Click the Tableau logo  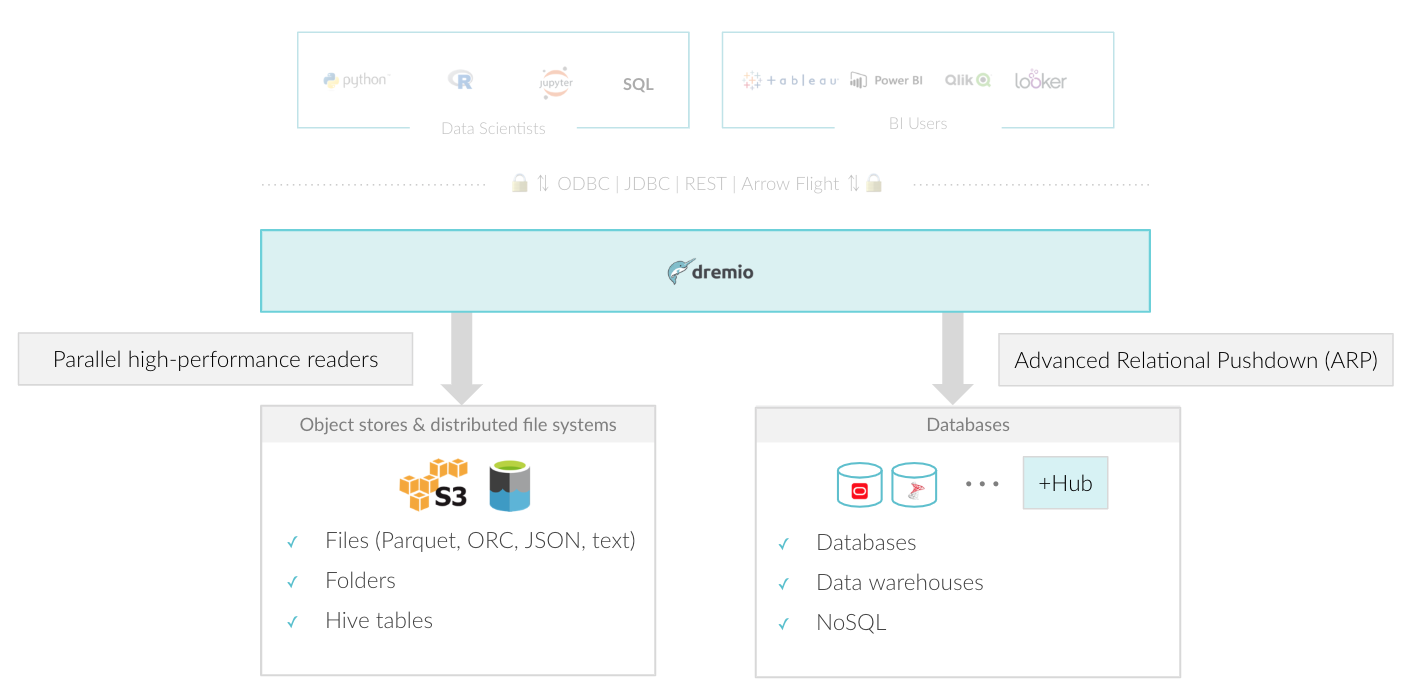click(790, 81)
